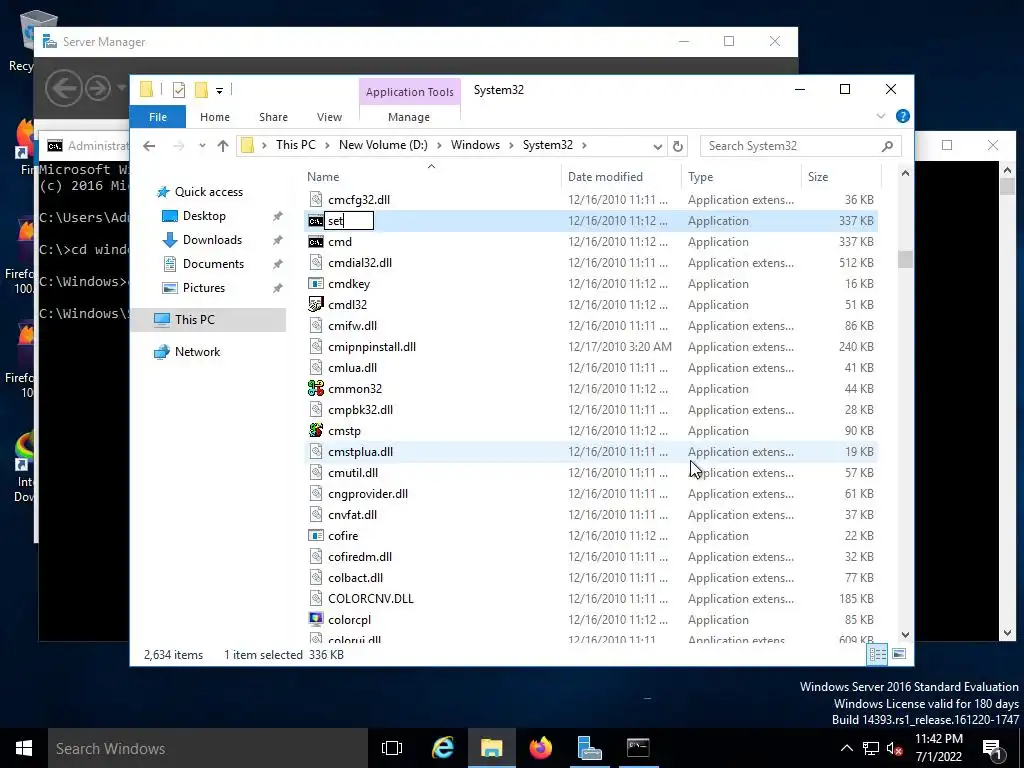Expand the breadcrumb arrow after System32
This screenshot has height=768, width=1024.
[584, 145]
